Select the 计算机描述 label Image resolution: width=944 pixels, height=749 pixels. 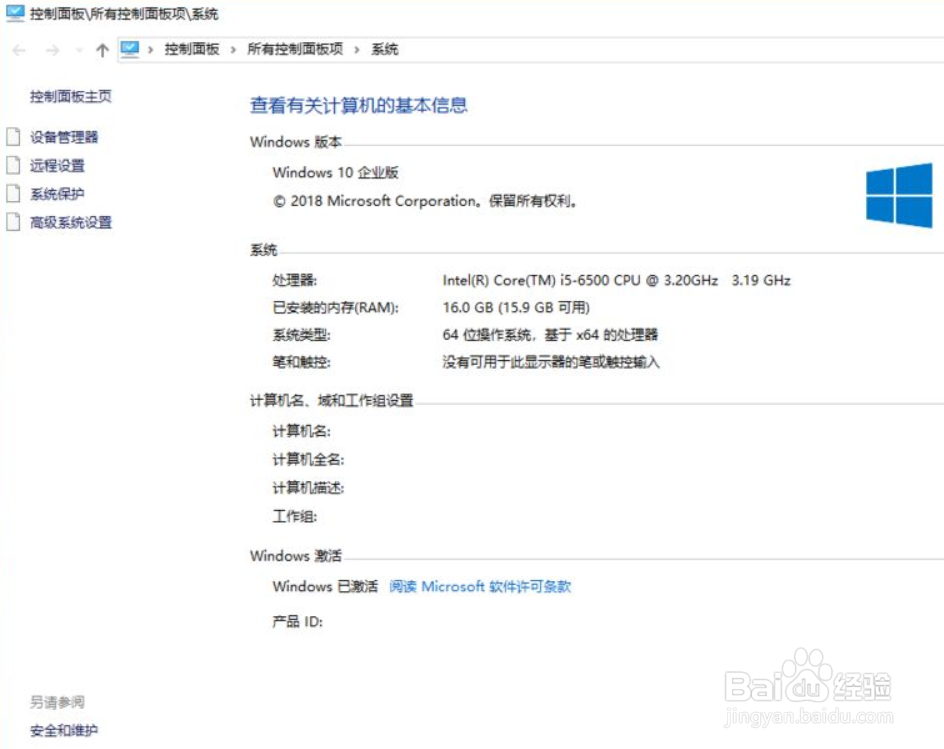pyautogui.click(x=308, y=488)
